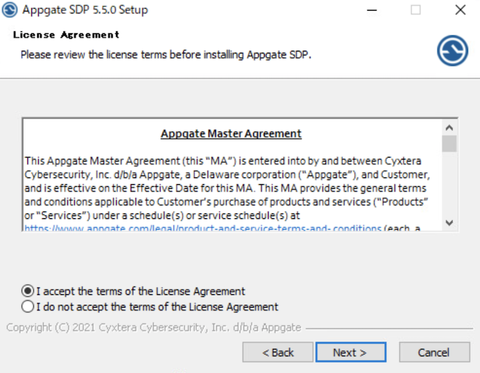The height and width of the screenshot is (373, 480).
Task: Click the review license terms instruction text
Action: click(166, 54)
